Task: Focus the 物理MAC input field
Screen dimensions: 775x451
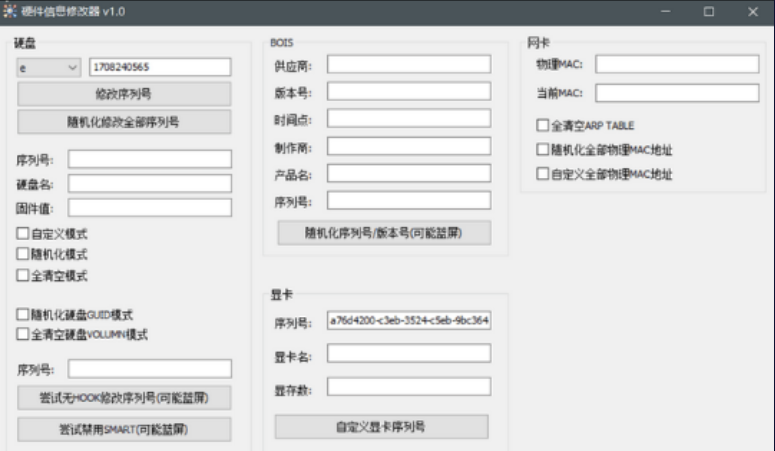Action: coord(677,64)
